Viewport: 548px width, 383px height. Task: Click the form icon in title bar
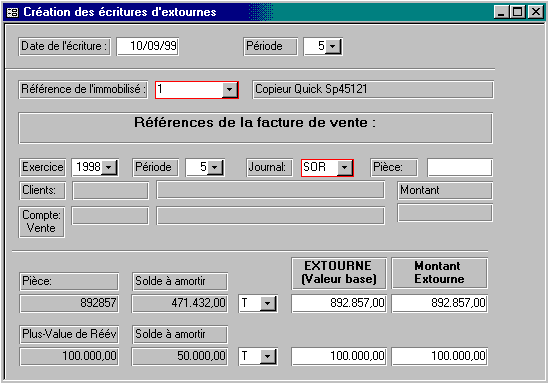click(13, 12)
